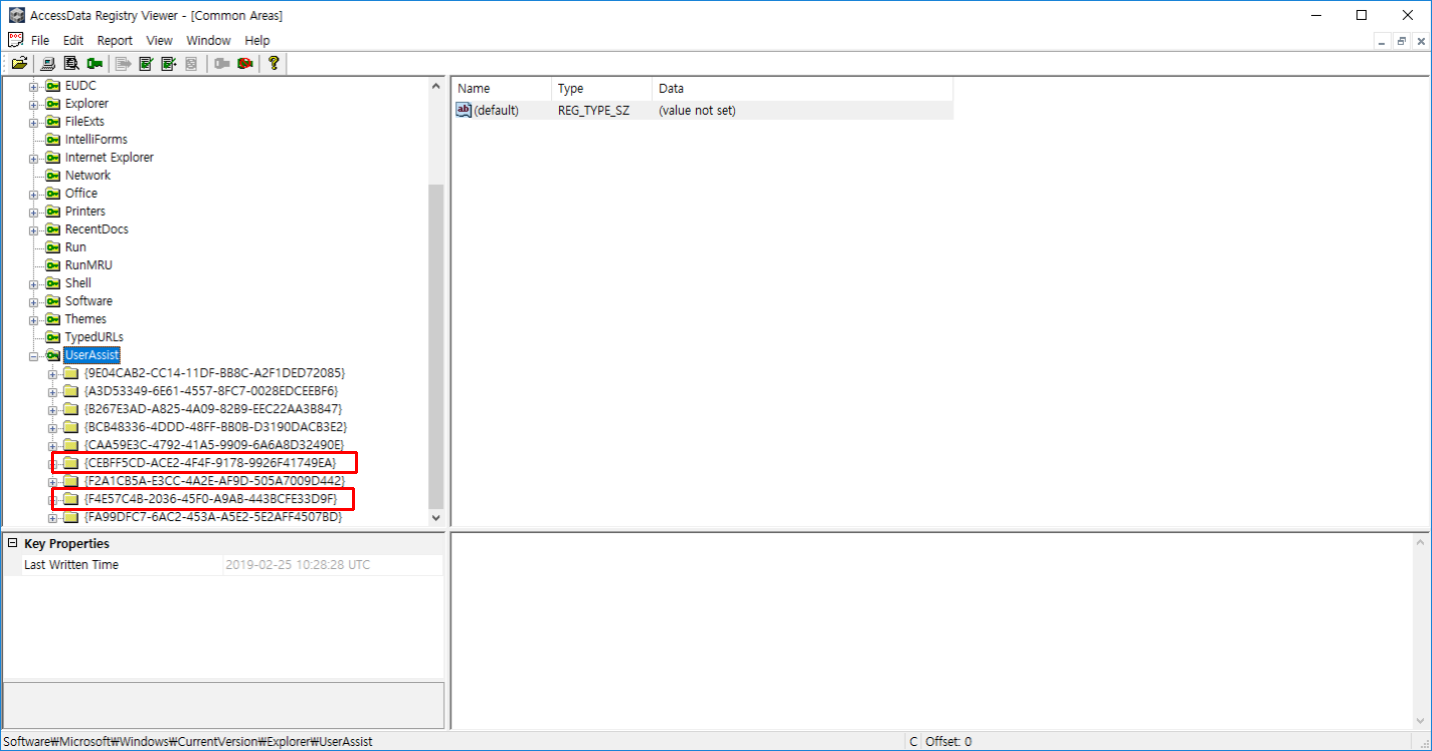Expand the Explorer tree node
1432x751 pixels.
(34, 103)
